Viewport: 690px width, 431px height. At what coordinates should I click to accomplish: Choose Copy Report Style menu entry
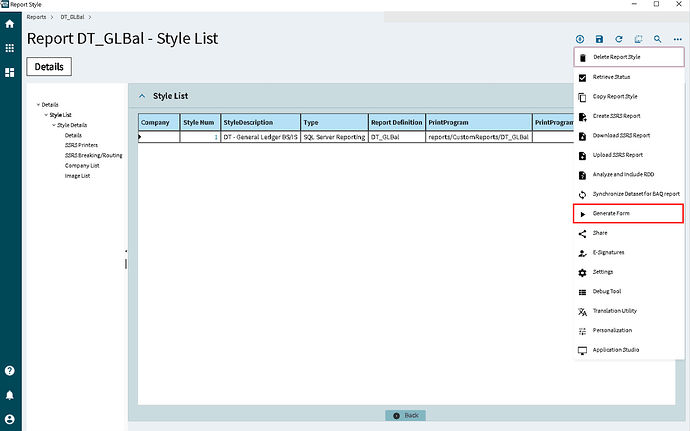(629, 96)
